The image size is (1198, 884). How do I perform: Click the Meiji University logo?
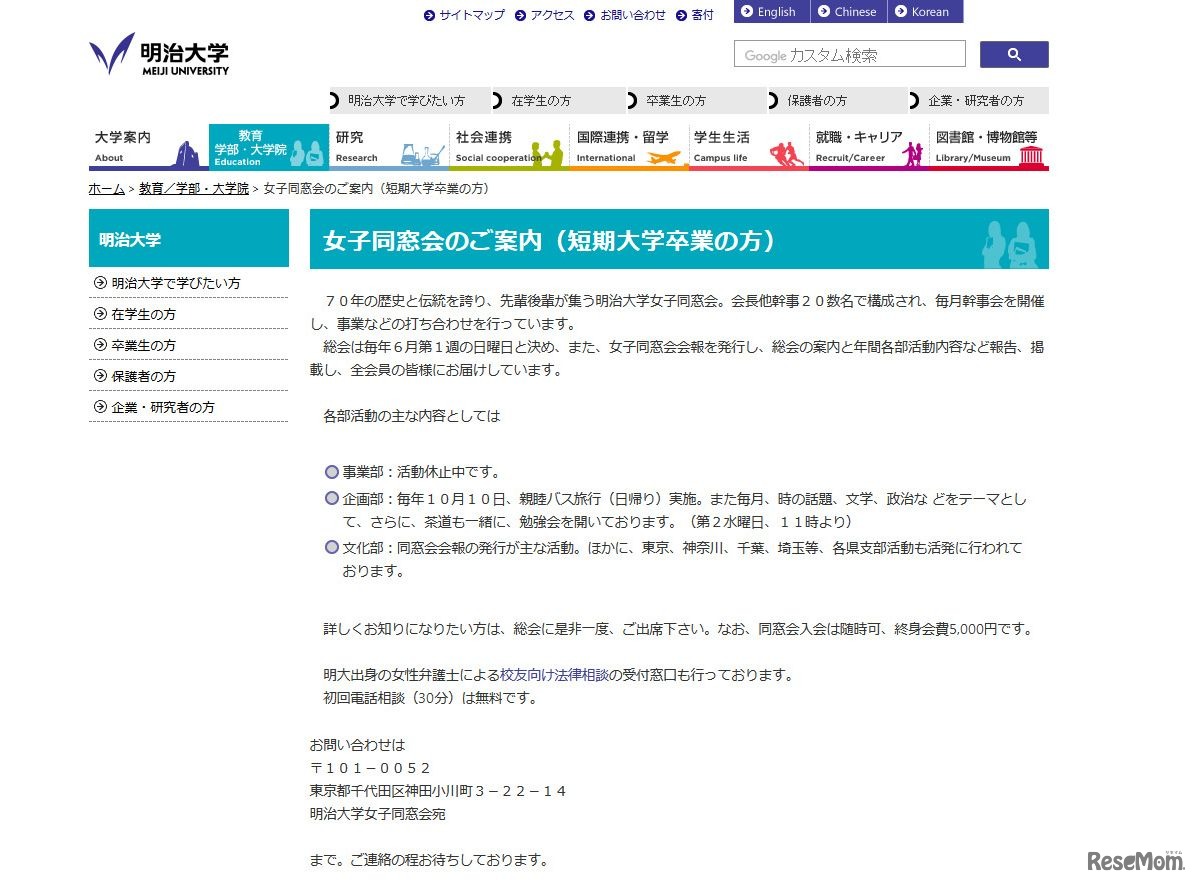coord(159,54)
